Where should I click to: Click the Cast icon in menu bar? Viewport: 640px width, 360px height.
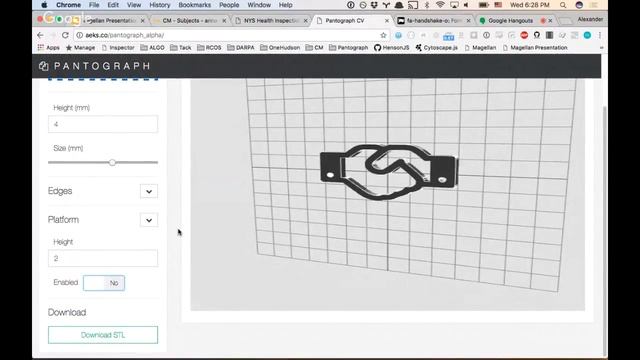413,5
